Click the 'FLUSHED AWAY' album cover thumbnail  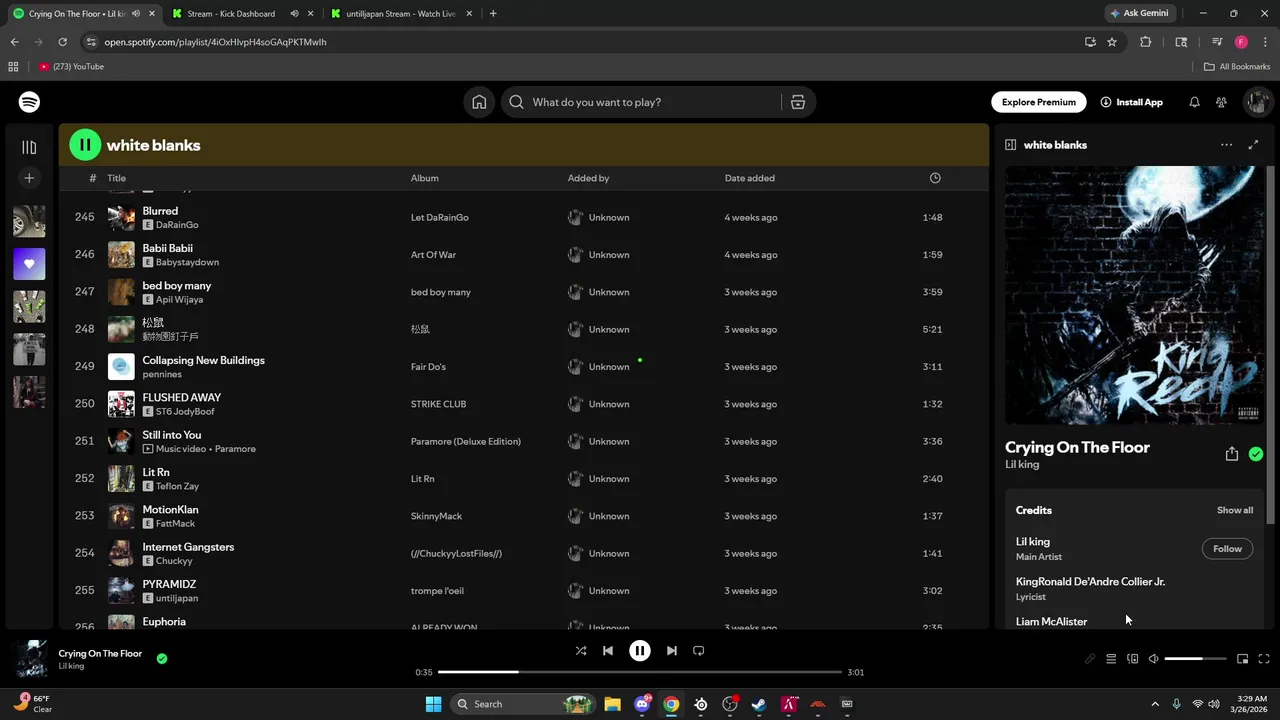pyautogui.click(x=121, y=404)
